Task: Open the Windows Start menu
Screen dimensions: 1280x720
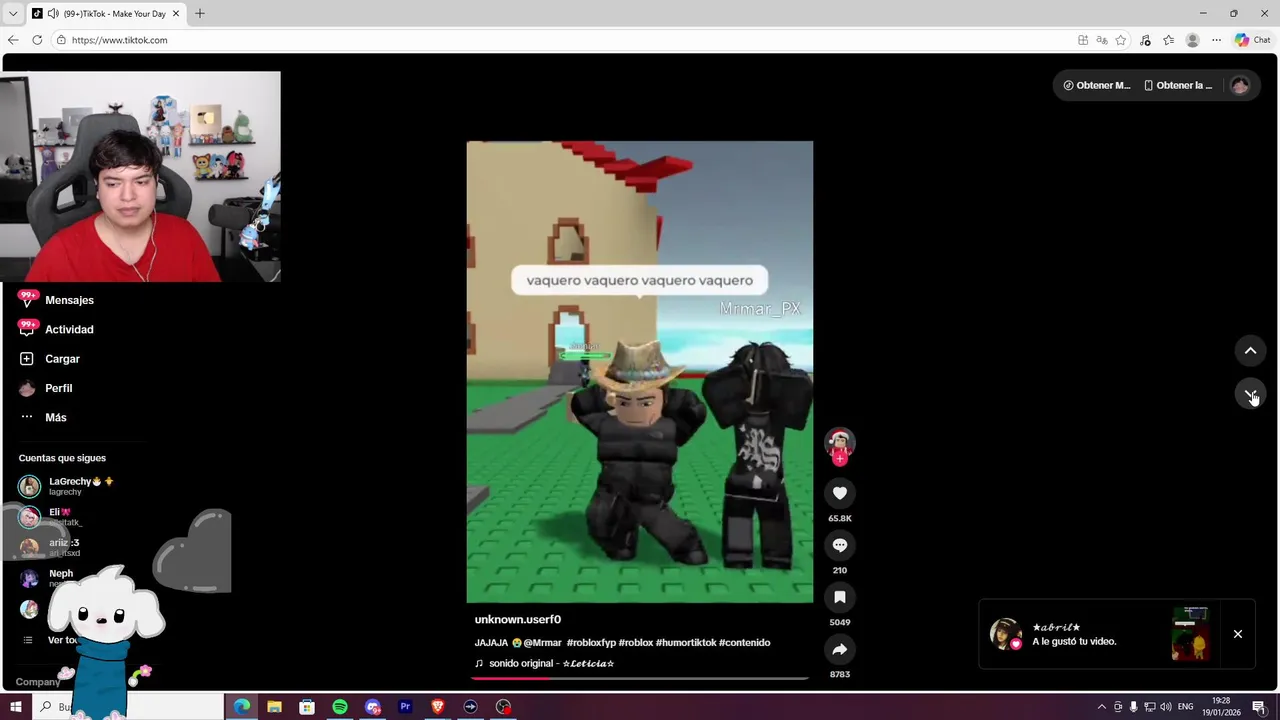Action: click(15, 707)
